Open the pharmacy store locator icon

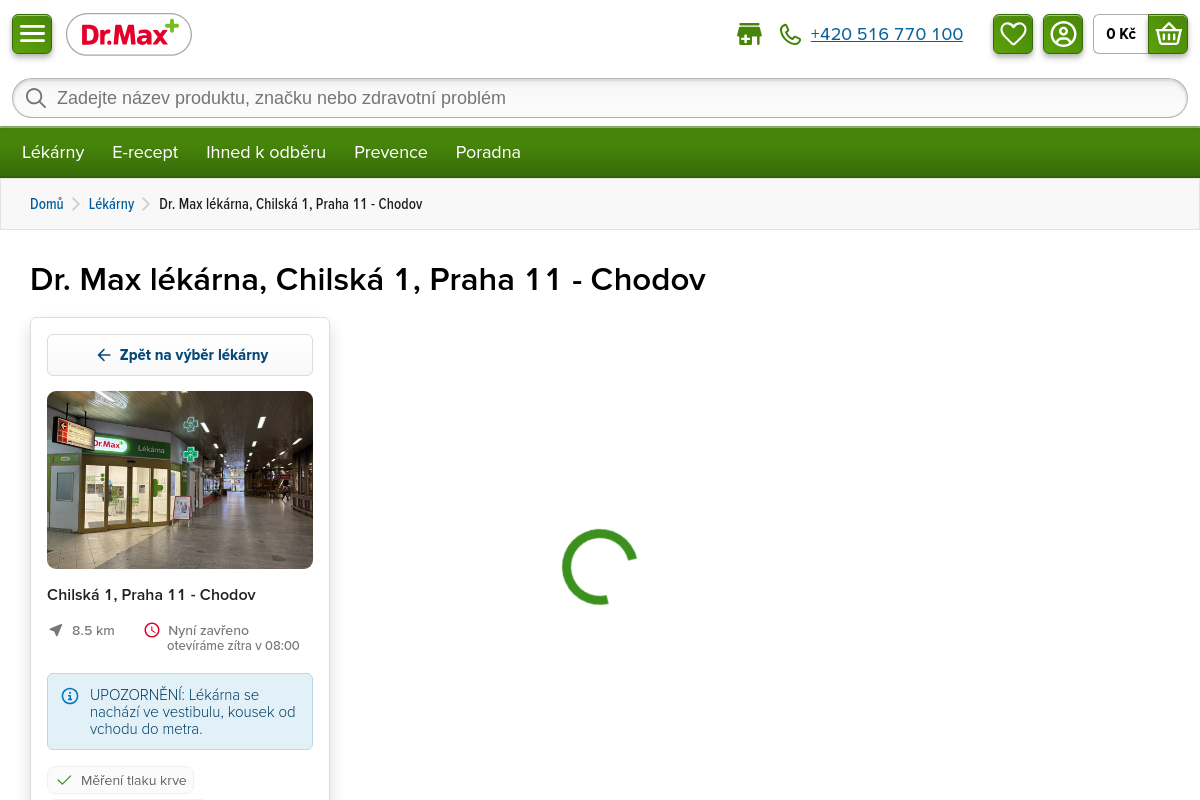coord(749,35)
